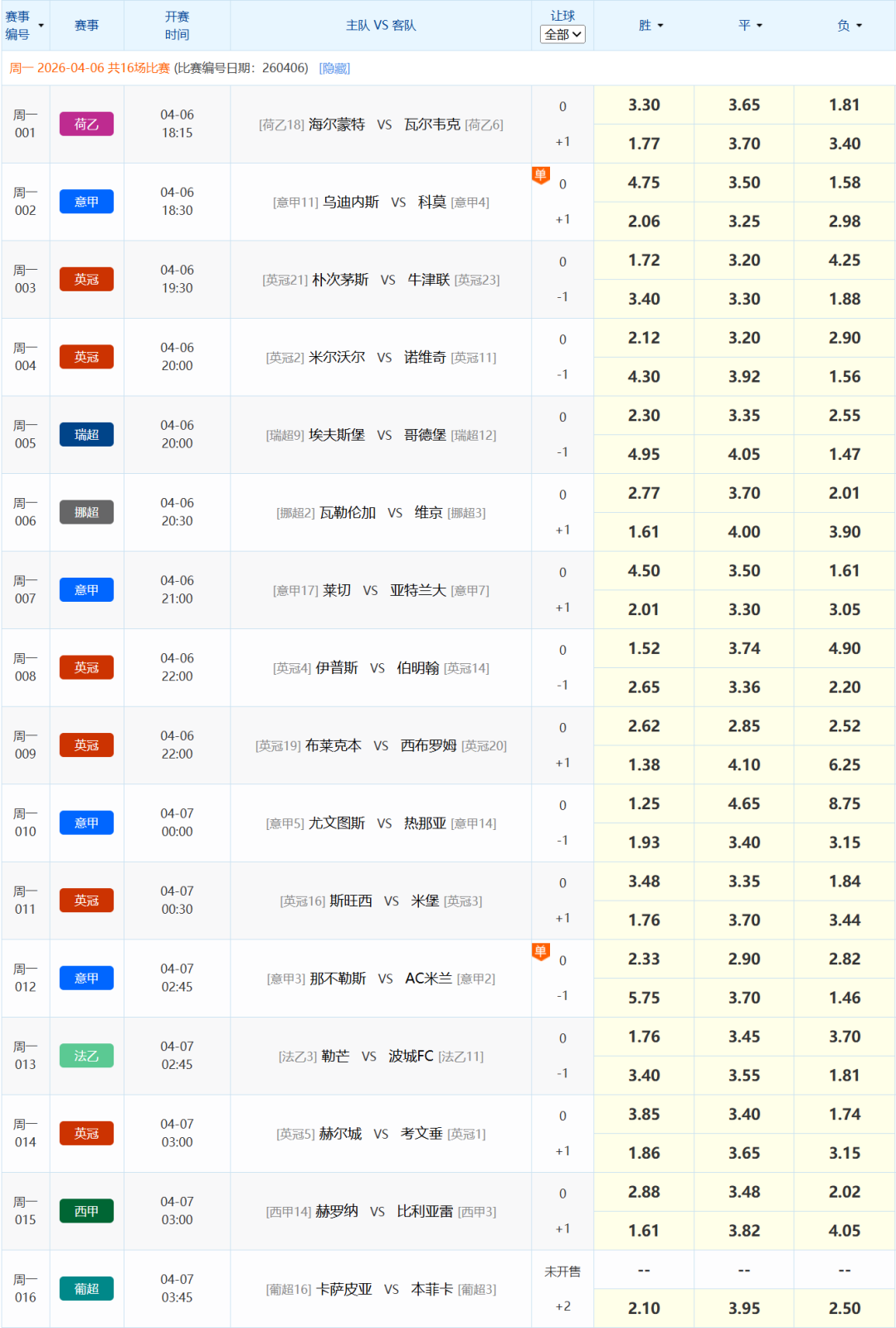Click the date header 周一 2026-04-06 共16场比赛
This screenshot has height=1328, width=896.
(x=90, y=68)
